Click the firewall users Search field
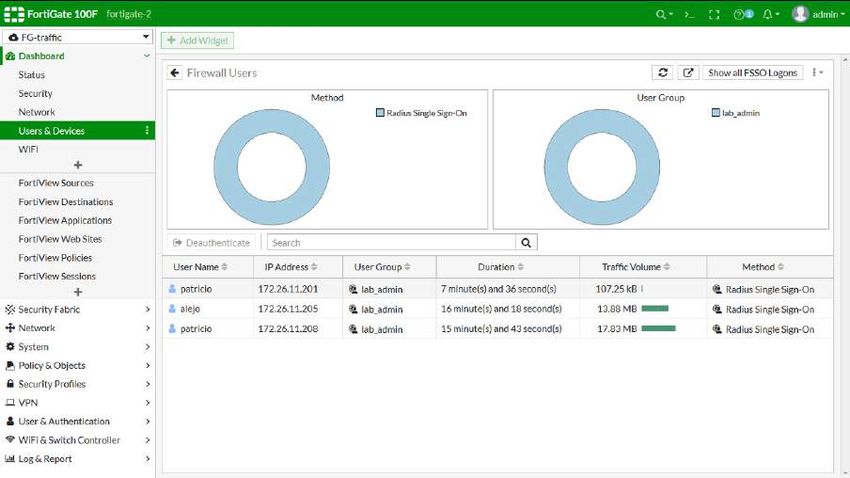Image resolution: width=850 pixels, height=478 pixels. (391, 242)
